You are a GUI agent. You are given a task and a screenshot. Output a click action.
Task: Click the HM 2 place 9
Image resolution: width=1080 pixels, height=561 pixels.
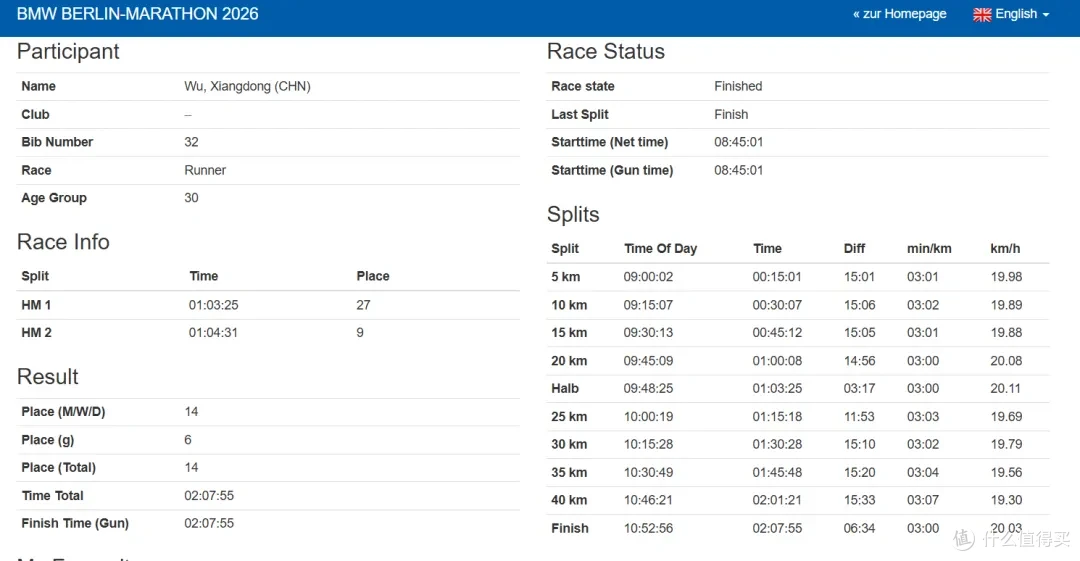pyautogui.click(x=360, y=332)
